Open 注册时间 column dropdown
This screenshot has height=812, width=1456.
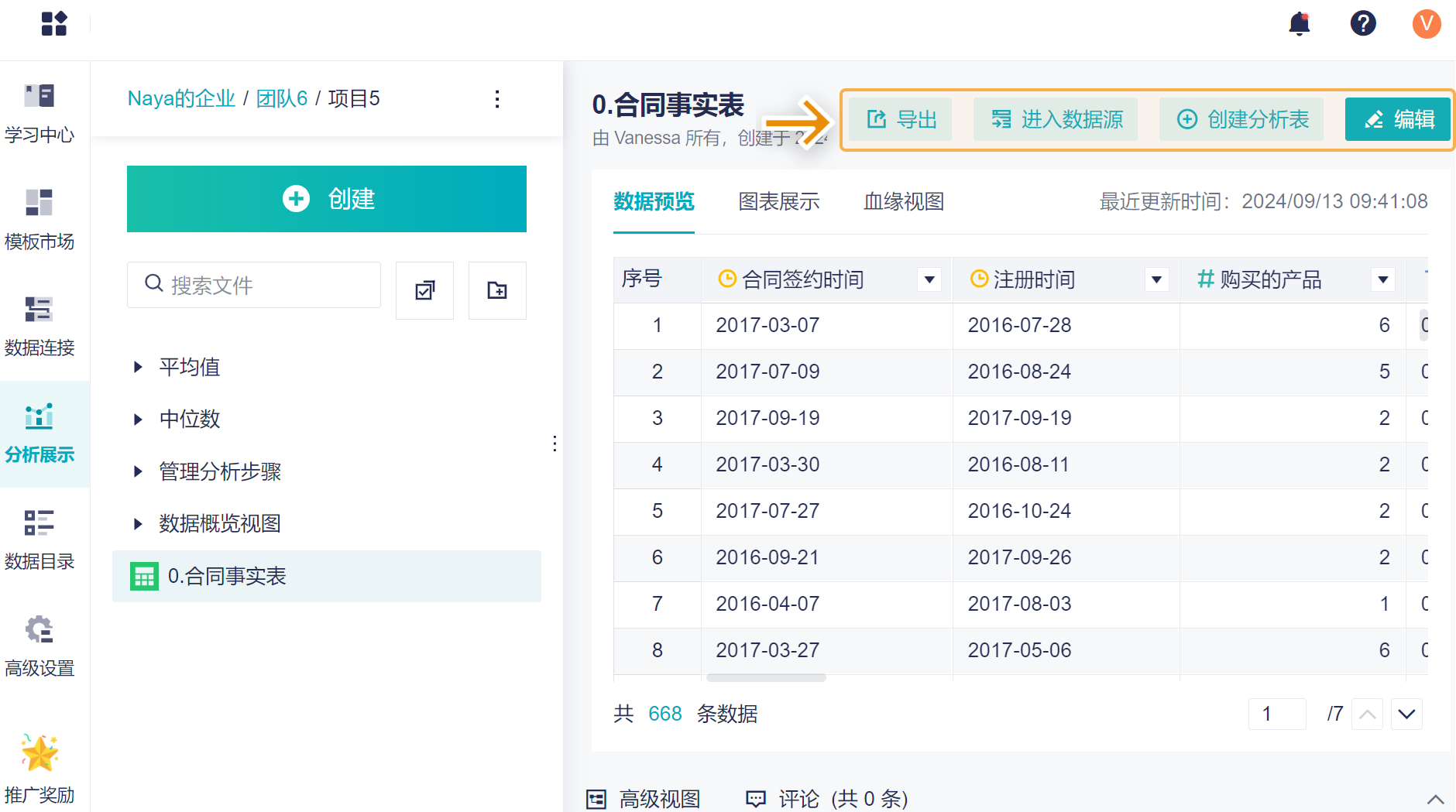tap(1156, 279)
